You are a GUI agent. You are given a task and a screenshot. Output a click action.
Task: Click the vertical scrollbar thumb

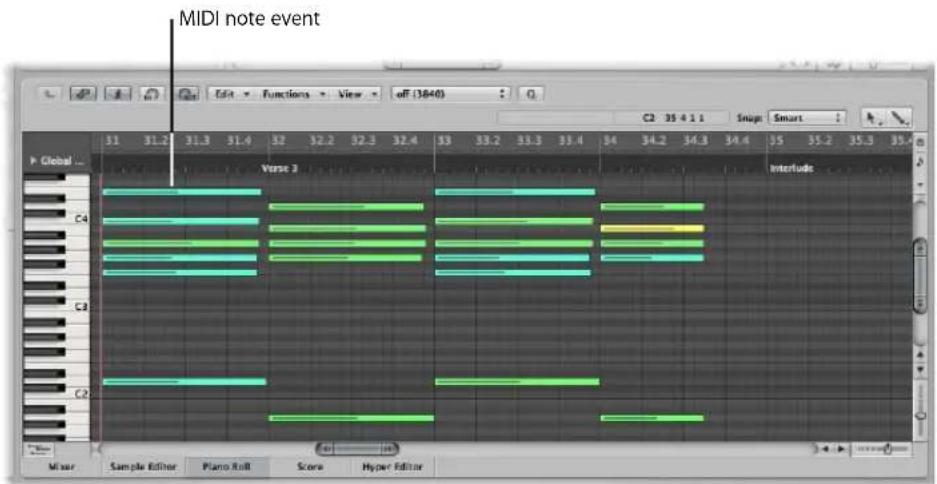click(x=920, y=275)
